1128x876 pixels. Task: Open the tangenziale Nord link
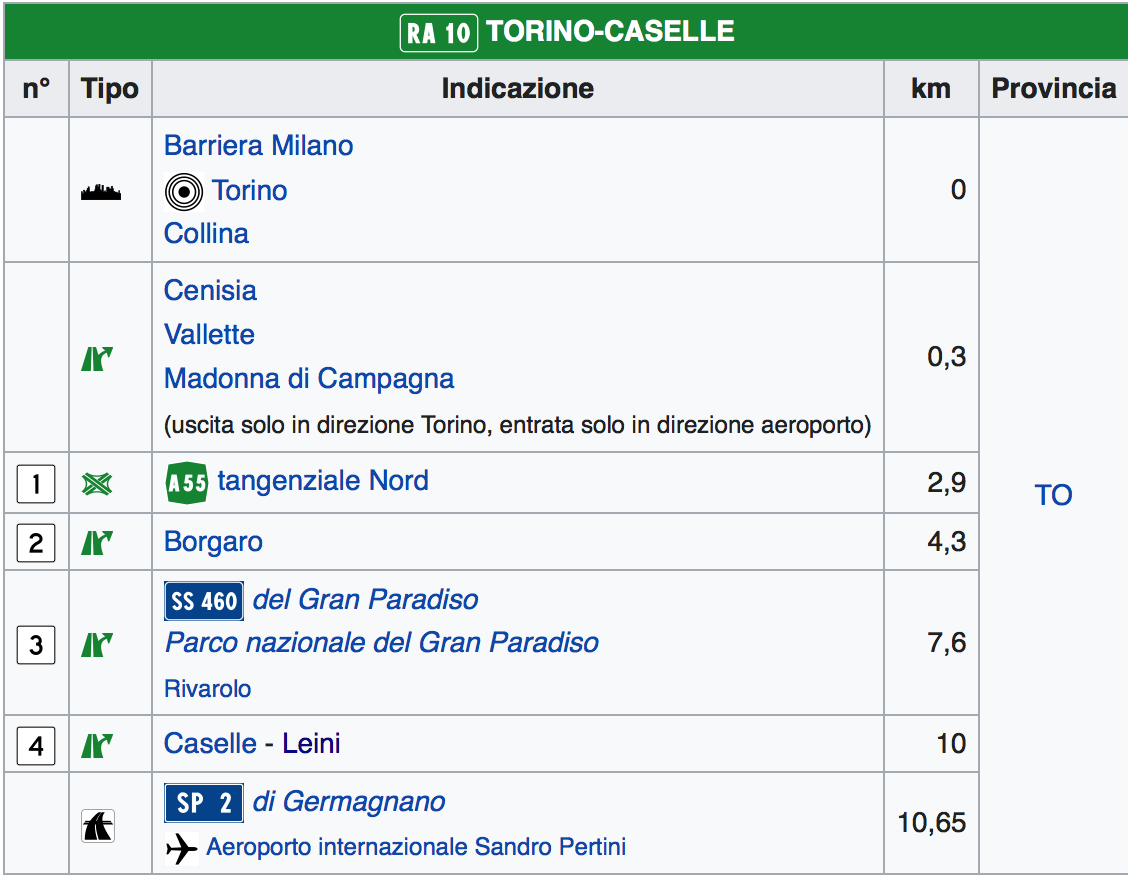[323, 481]
